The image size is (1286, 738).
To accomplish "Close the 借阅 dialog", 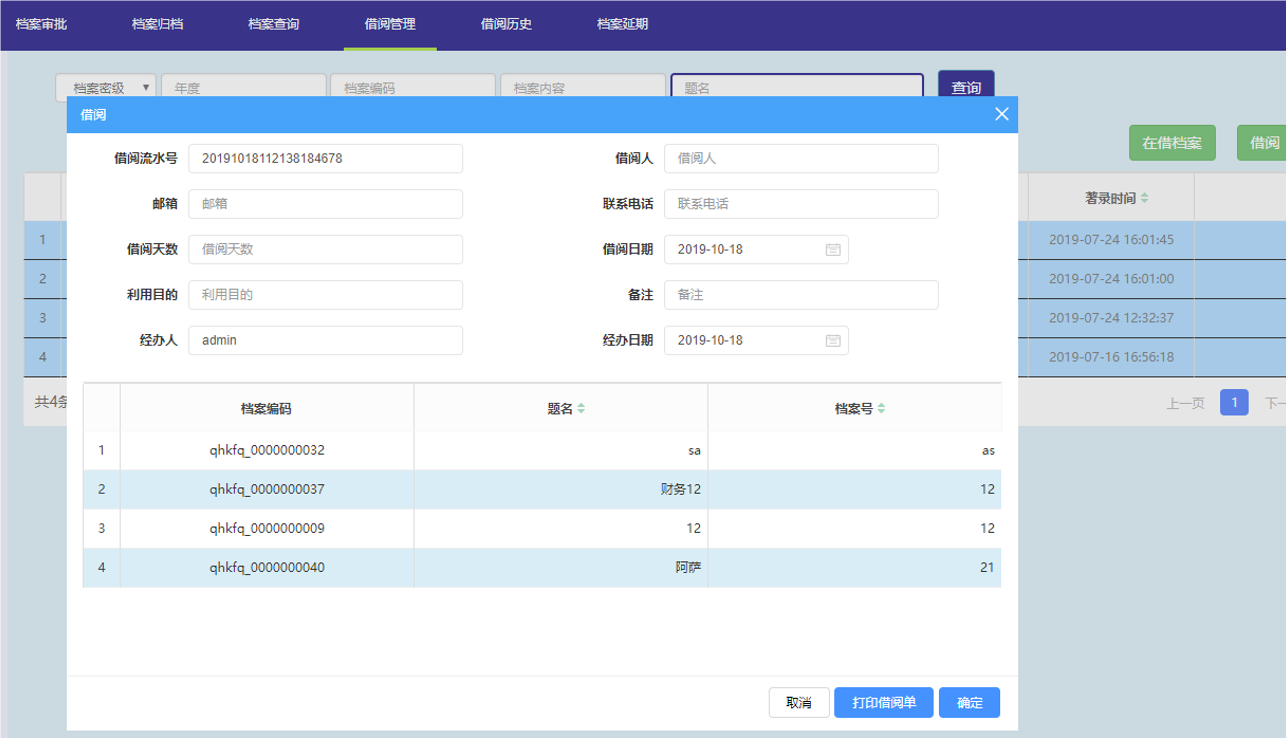I will click(x=1002, y=114).
